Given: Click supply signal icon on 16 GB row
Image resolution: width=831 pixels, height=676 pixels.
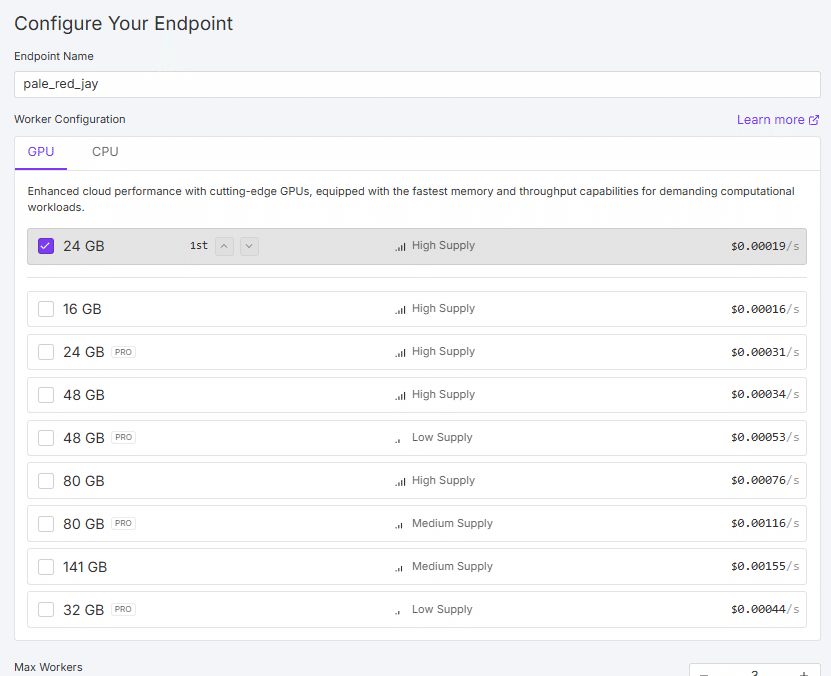Looking at the screenshot, I should (400, 310).
